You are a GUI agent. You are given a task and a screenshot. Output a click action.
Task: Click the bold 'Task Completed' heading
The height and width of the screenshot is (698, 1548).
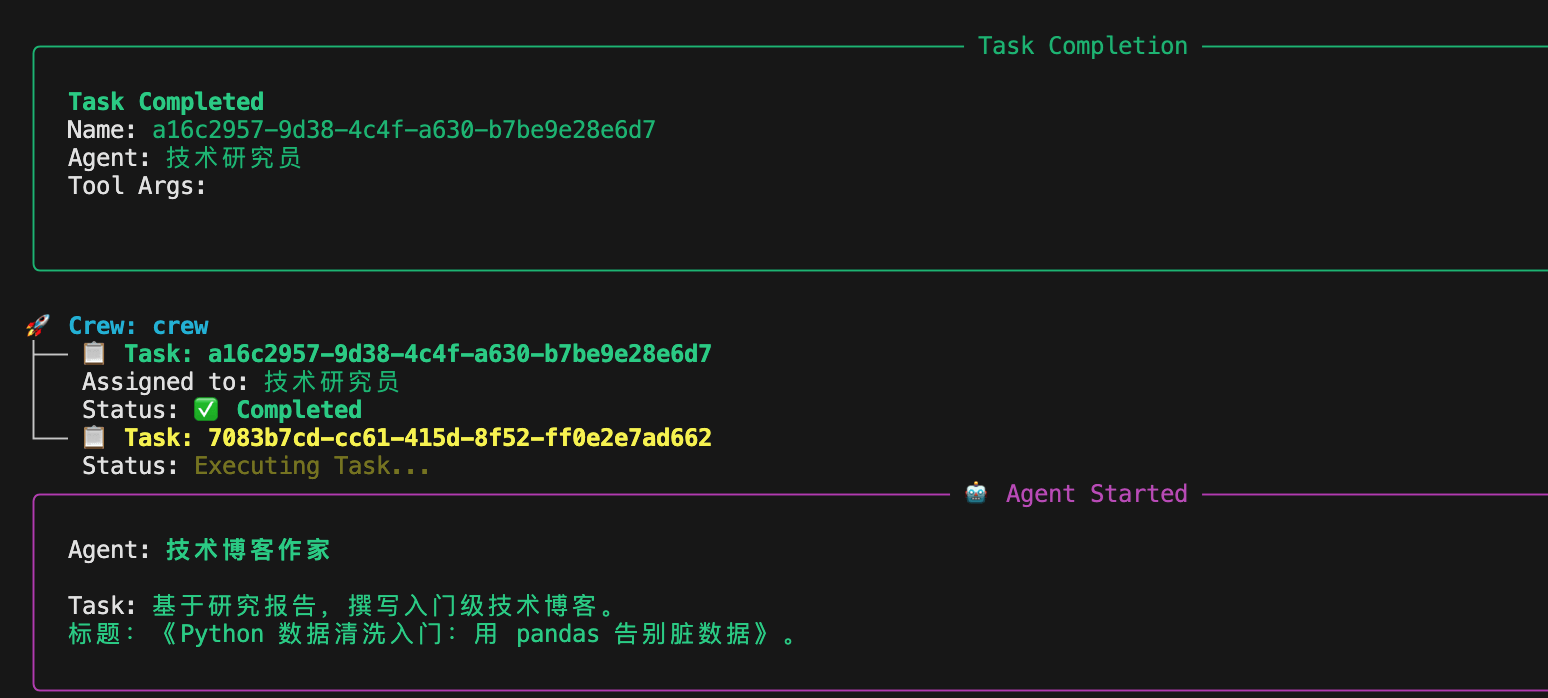[x=166, y=102]
